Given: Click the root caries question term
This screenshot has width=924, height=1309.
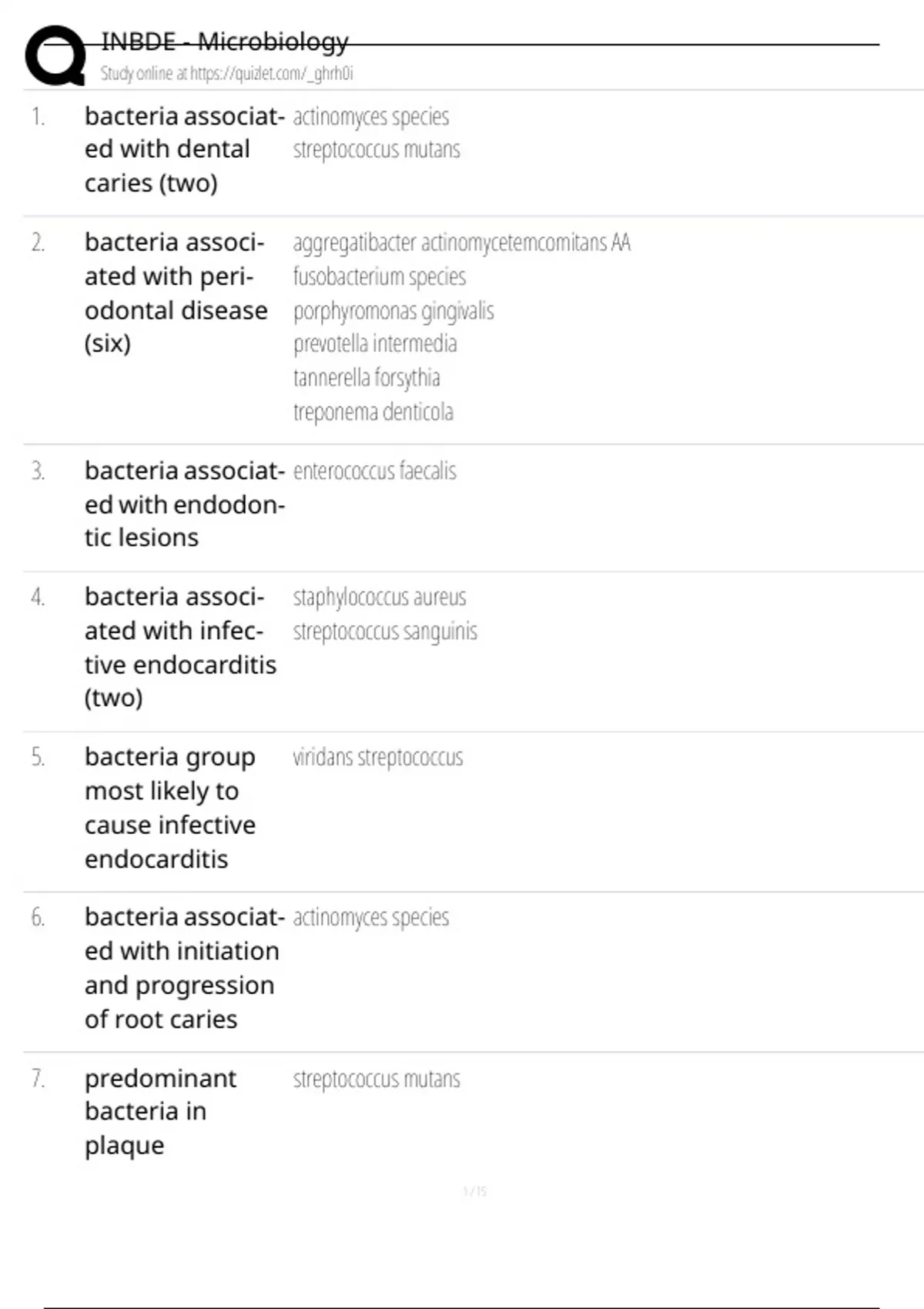Looking at the screenshot, I should [x=183, y=968].
